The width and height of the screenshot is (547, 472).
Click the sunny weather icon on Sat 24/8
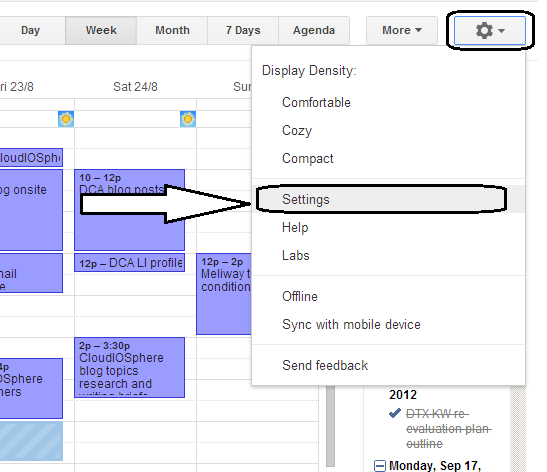(188, 119)
